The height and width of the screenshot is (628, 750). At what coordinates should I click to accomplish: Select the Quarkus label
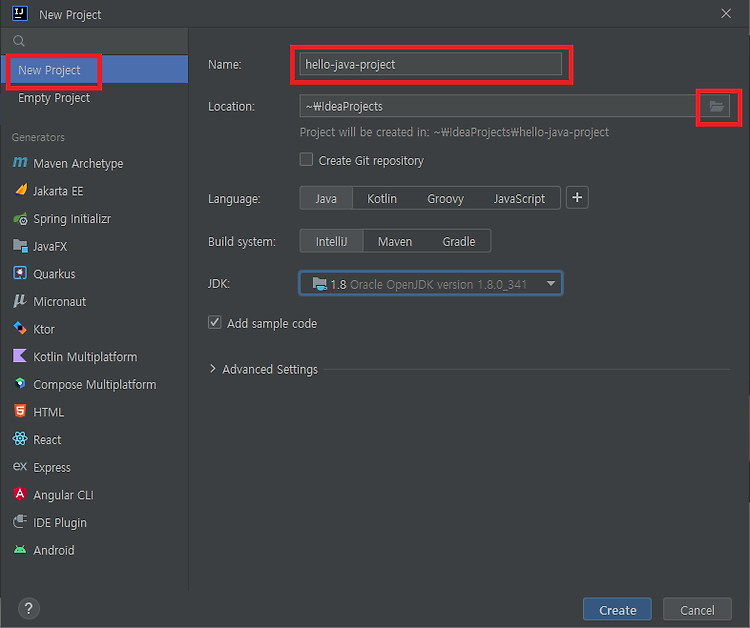pyautogui.click(x=54, y=274)
